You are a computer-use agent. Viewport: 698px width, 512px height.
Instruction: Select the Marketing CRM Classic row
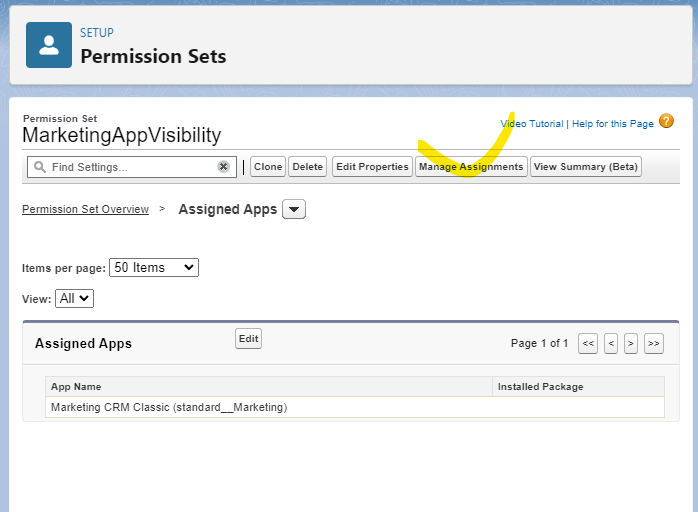[x=355, y=407]
